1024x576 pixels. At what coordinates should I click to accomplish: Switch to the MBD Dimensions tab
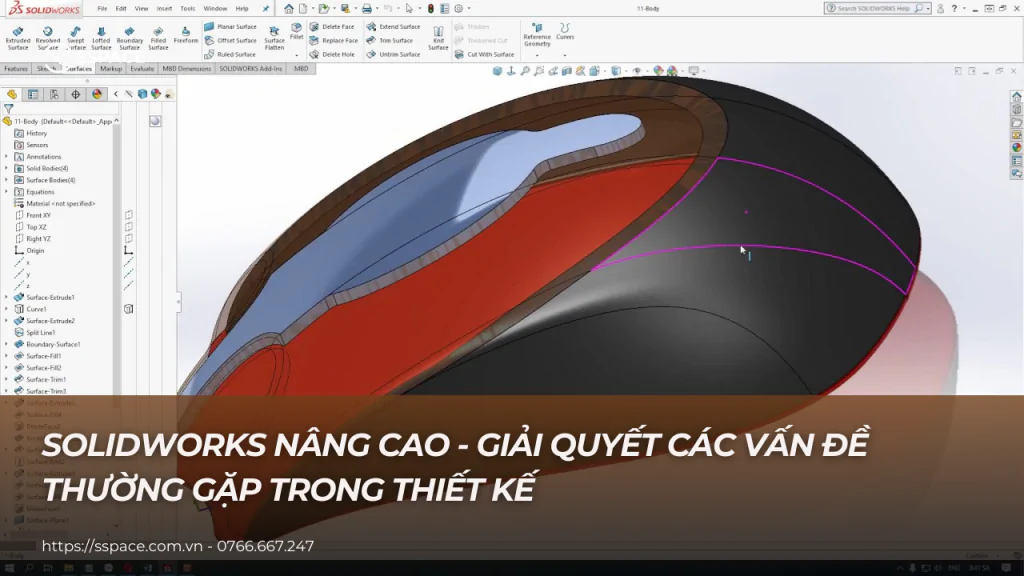tap(187, 69)
